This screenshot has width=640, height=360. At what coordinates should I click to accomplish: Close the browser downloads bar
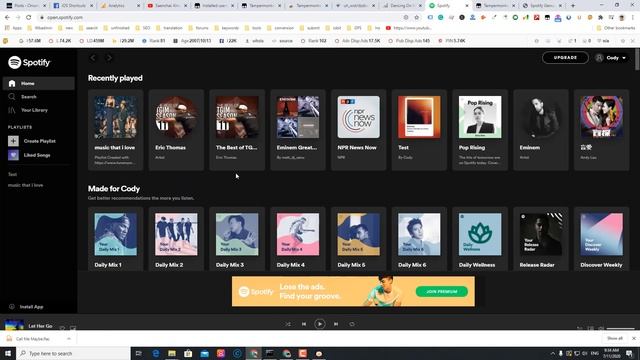coord(633,338)
